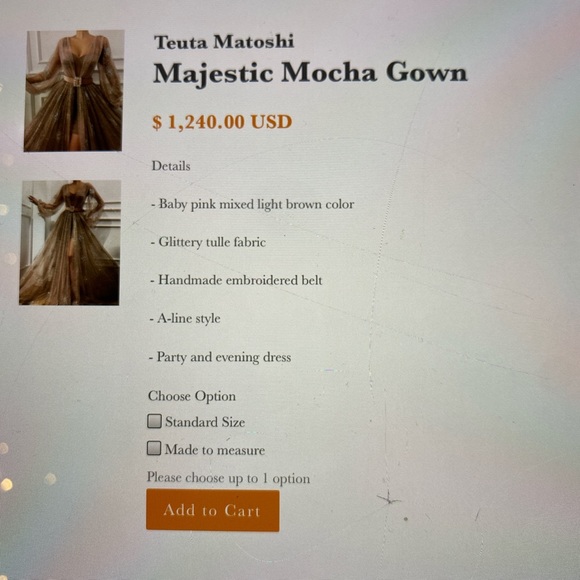Image resolution: width=580 pixels, height=580 pixels.
Task: Select the Baby pink mixed light brown line
Action: coord(253,205)
